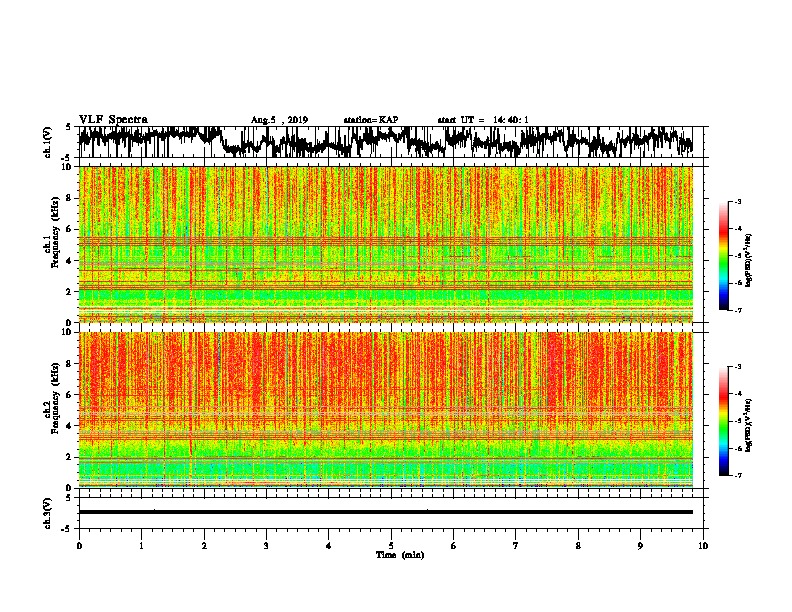Click the ch.1(V) waveform axis label
This screenshot has height=612, width=792.
[48, 142]
